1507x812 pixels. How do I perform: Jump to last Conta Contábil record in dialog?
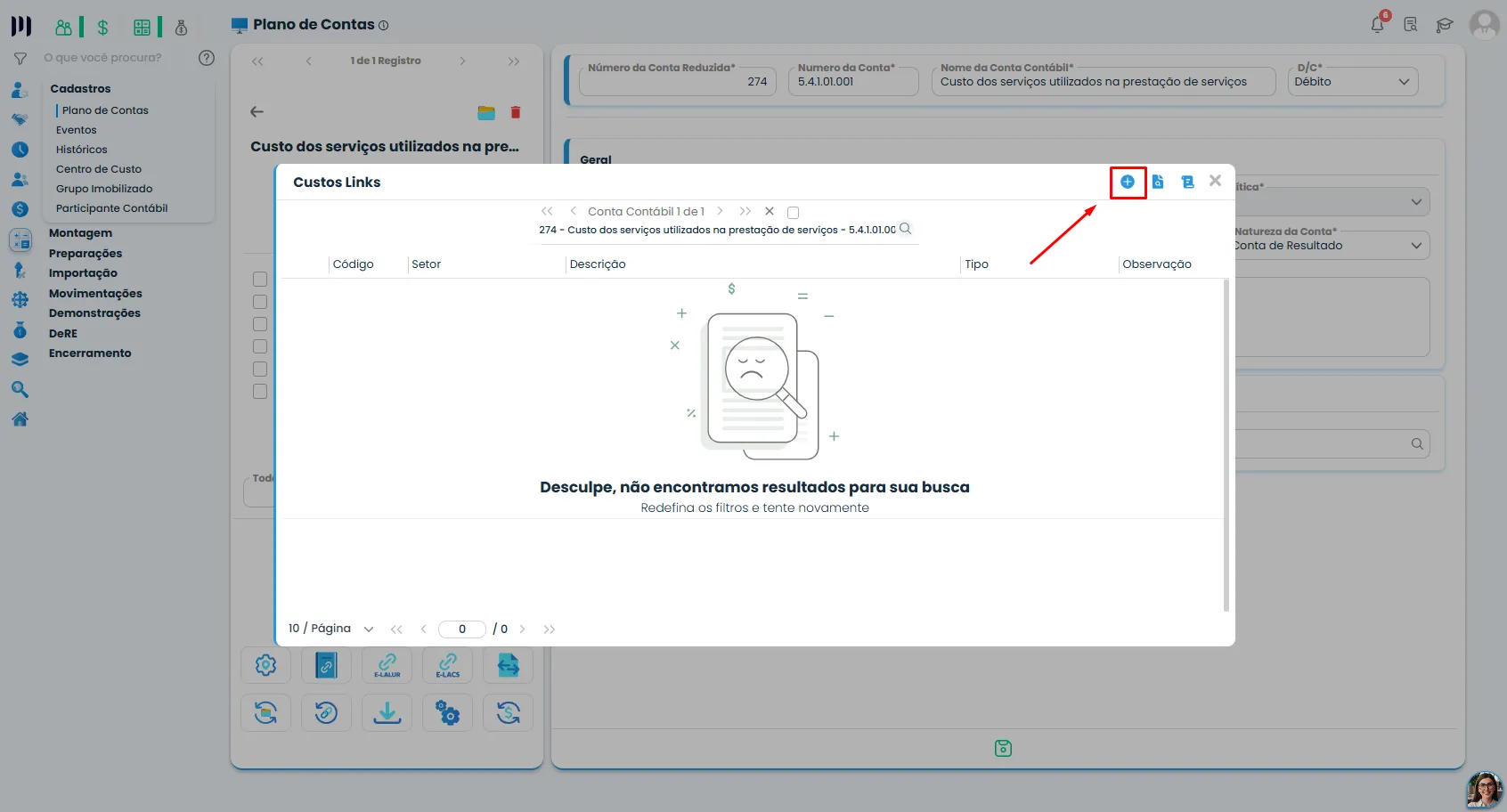pyautogui.click(x=745, y=212)
